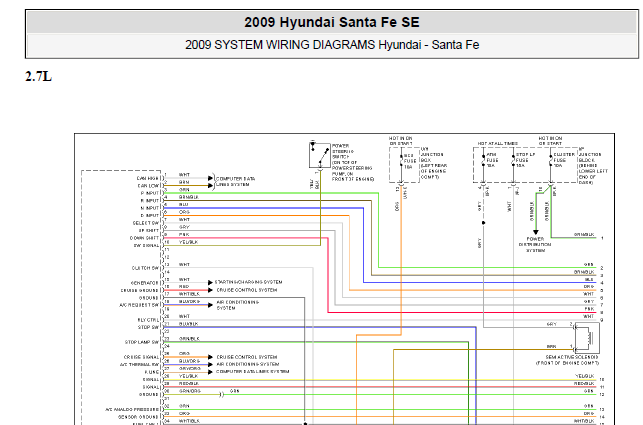Click the 'POWER DISTRIBUTION SYSTEM' reference text

coord(535,244)
